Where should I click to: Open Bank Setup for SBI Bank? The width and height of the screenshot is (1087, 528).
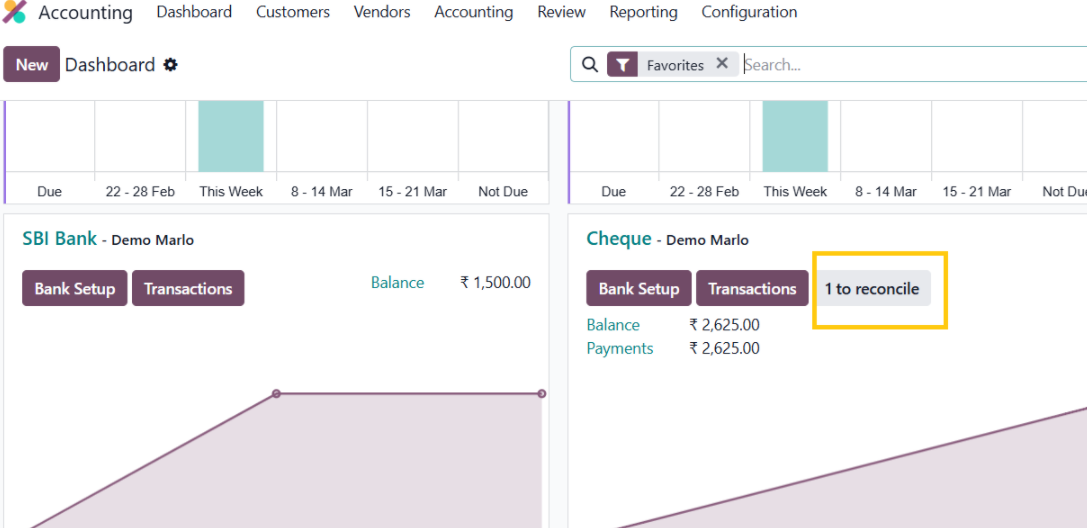tap(75, 289)
